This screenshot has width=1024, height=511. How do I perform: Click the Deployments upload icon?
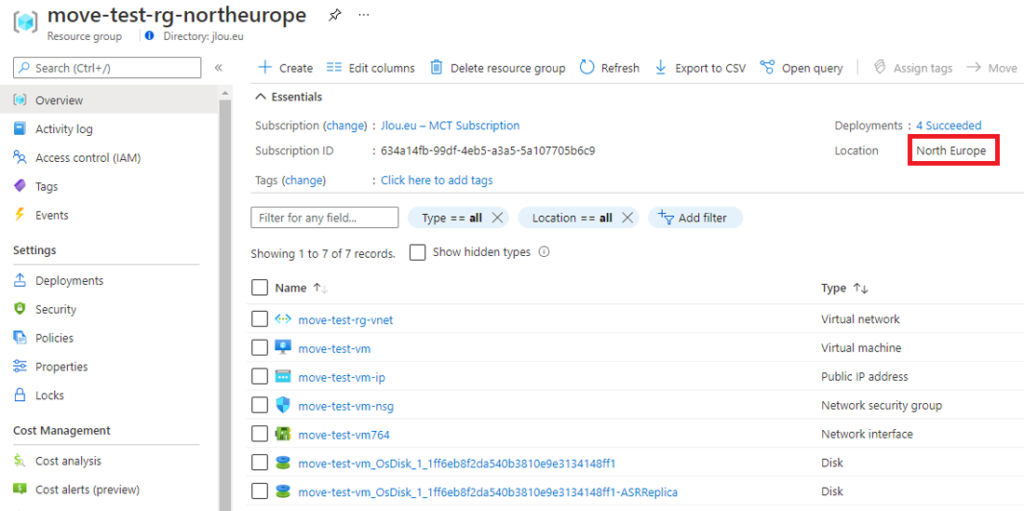point(20,280)
